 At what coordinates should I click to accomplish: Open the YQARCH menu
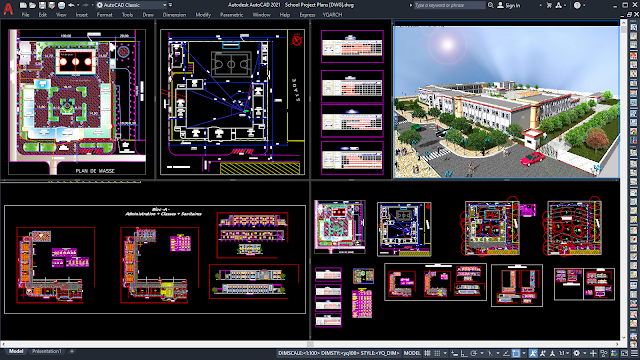(x=333, y=15)
